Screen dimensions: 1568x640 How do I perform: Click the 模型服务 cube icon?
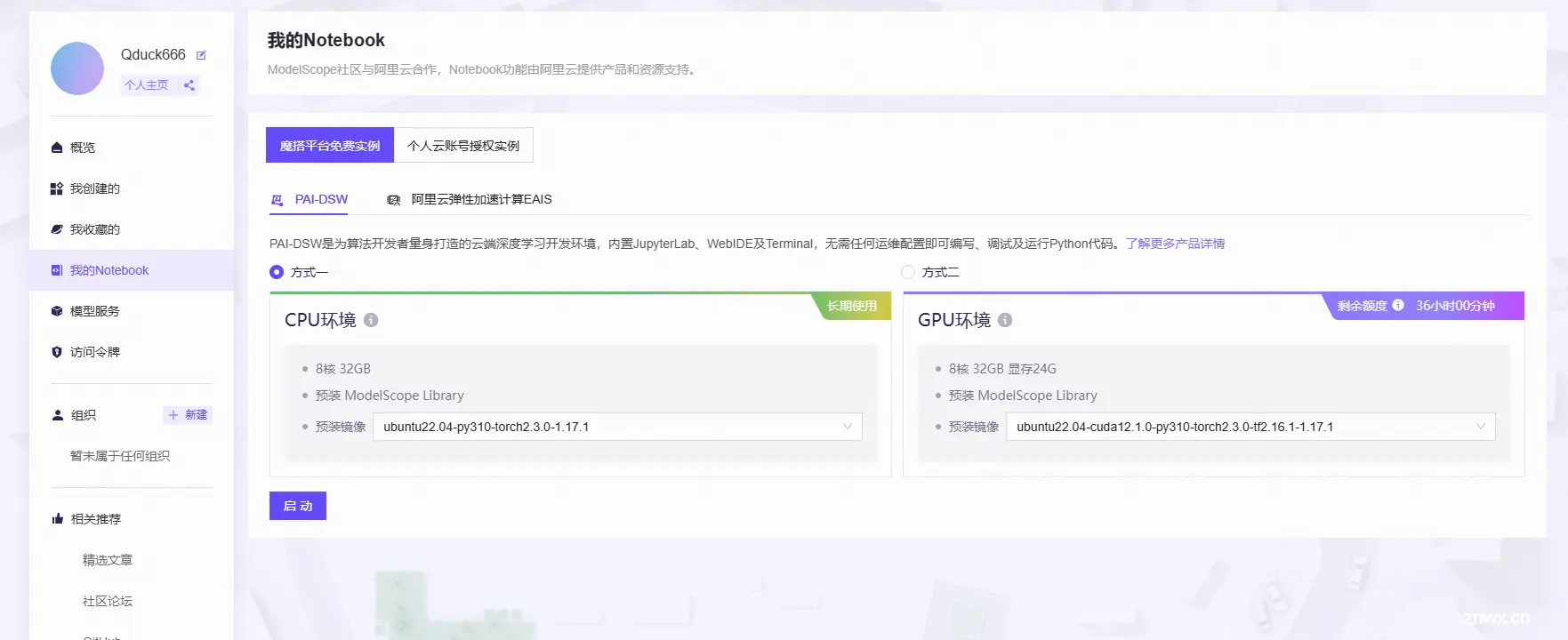coord(57,311)
